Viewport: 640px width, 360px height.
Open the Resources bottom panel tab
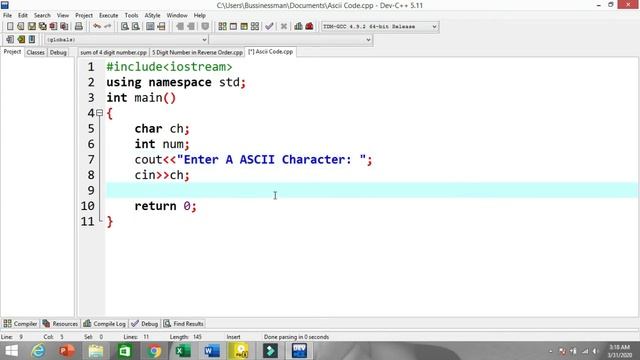pyautogui.click(x=60, y=324)
